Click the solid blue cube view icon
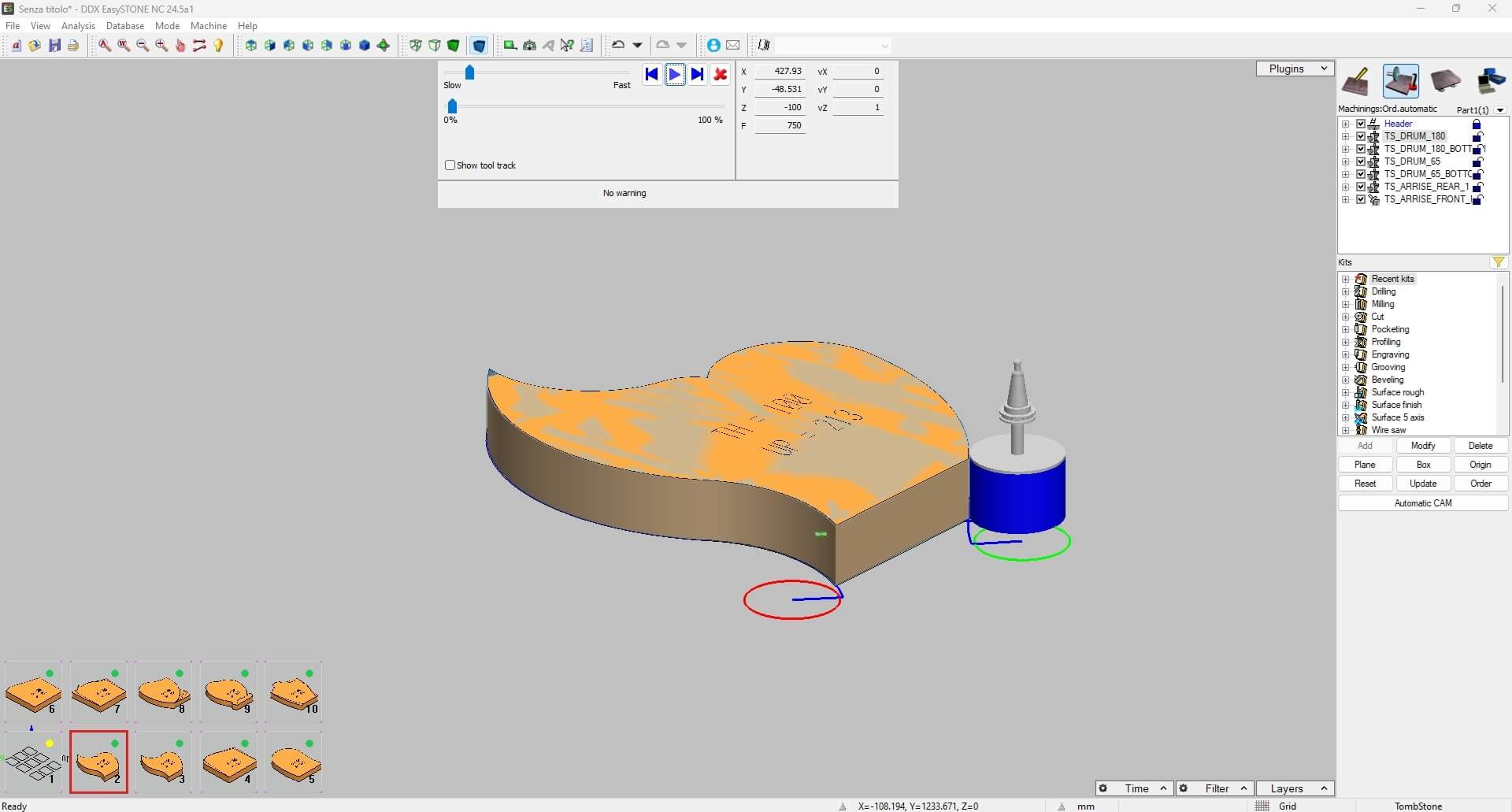 (x=365, y=46)
